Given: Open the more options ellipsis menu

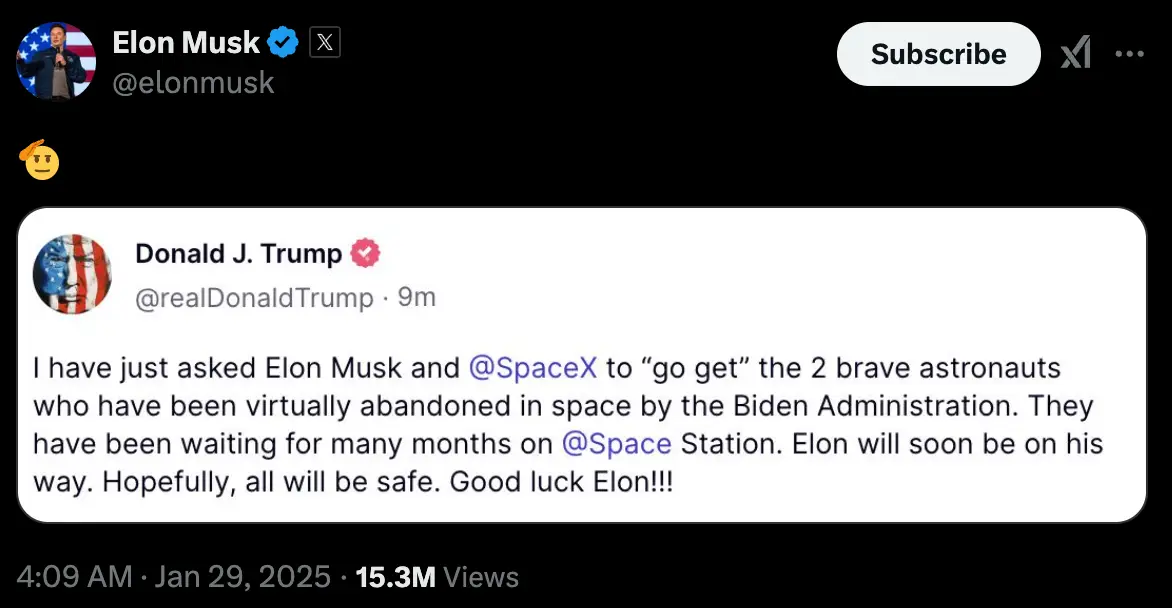Looking at the screenshot, I should tap(1130, 54).
